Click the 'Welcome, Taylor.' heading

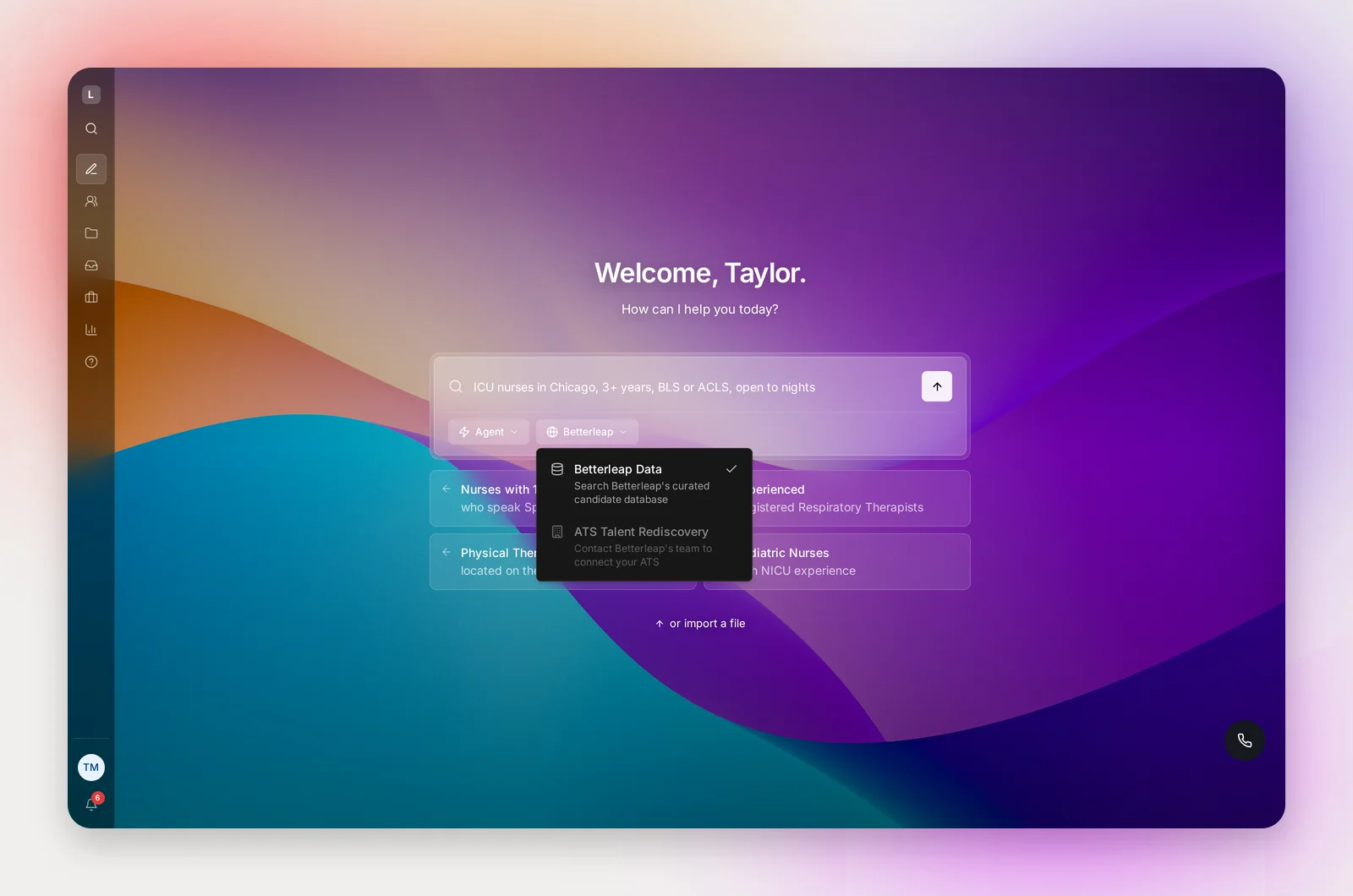click(x=700, y=273)
